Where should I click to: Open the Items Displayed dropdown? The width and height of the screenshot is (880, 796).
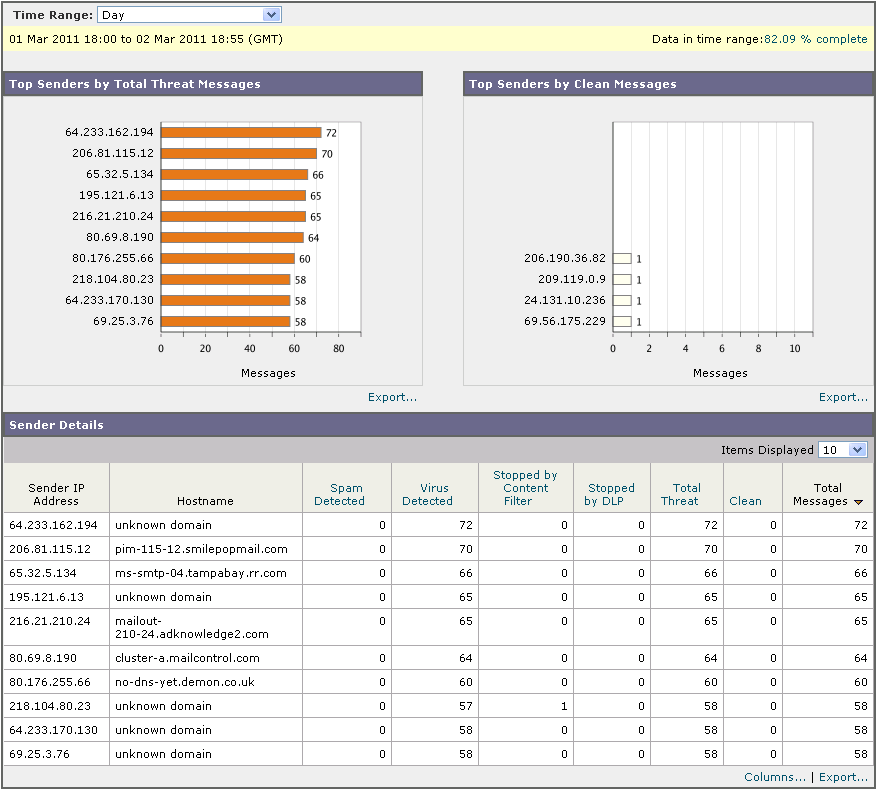pos(842,450)
